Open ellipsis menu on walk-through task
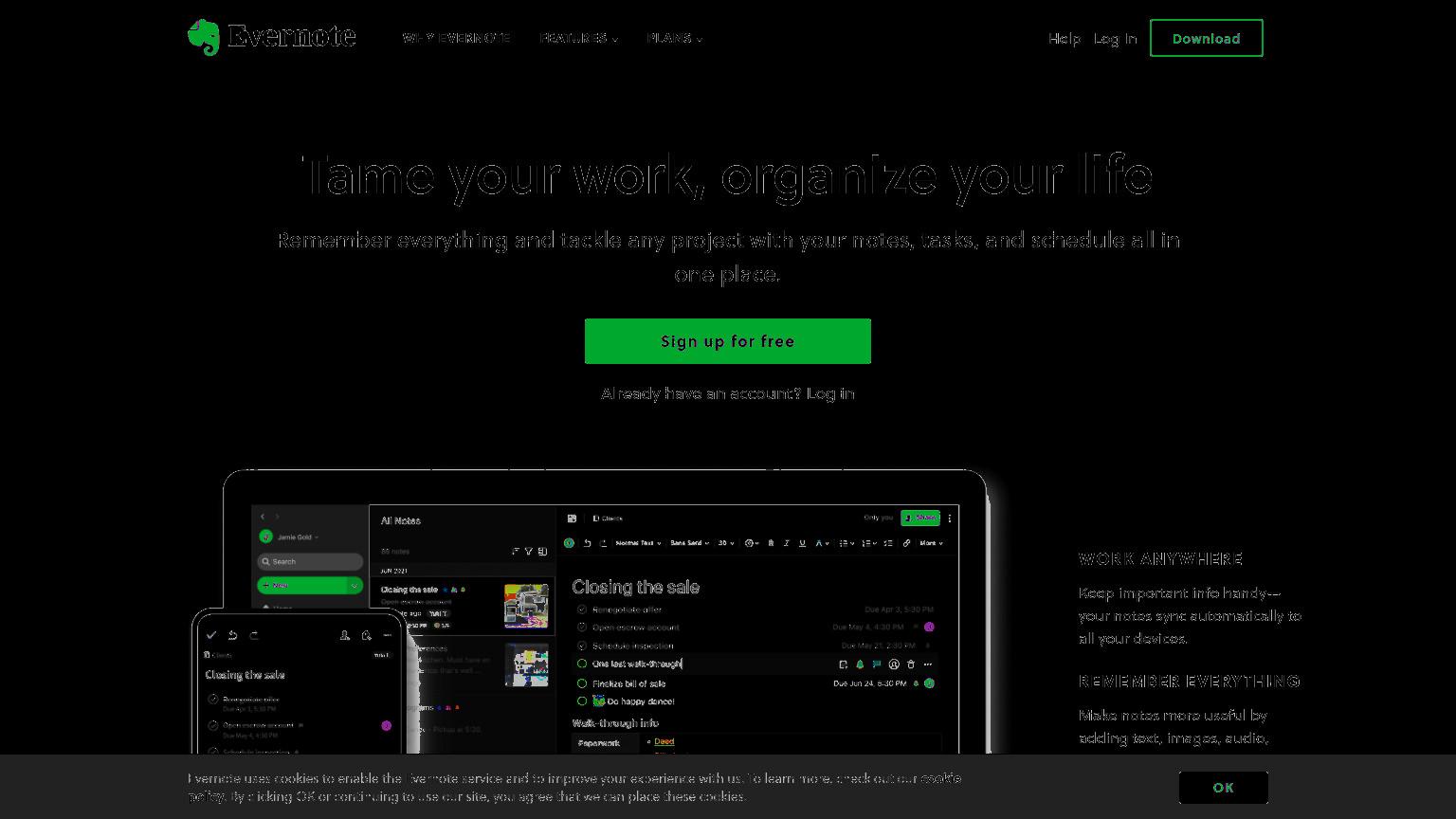 (x=928, y=664)
